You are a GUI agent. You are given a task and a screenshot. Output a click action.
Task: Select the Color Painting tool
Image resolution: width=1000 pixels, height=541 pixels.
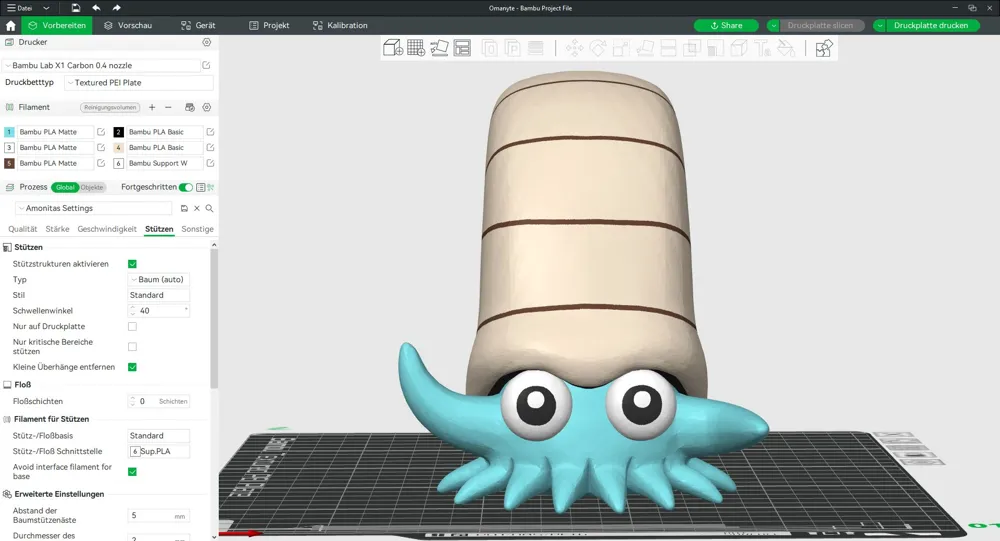pos(786,48)
